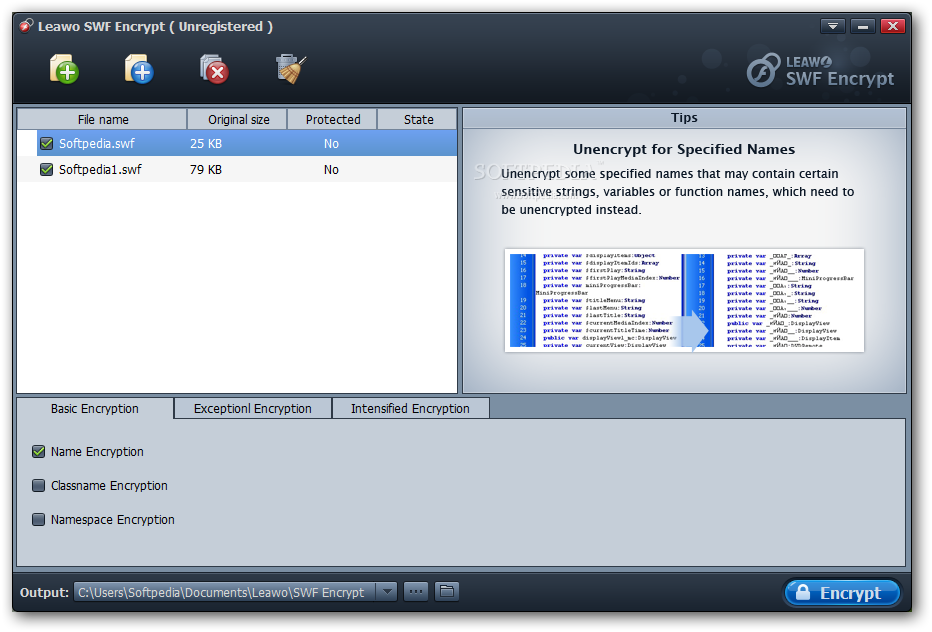
Task: Sort by the Protected column header
Action: (x=332, y=120)
